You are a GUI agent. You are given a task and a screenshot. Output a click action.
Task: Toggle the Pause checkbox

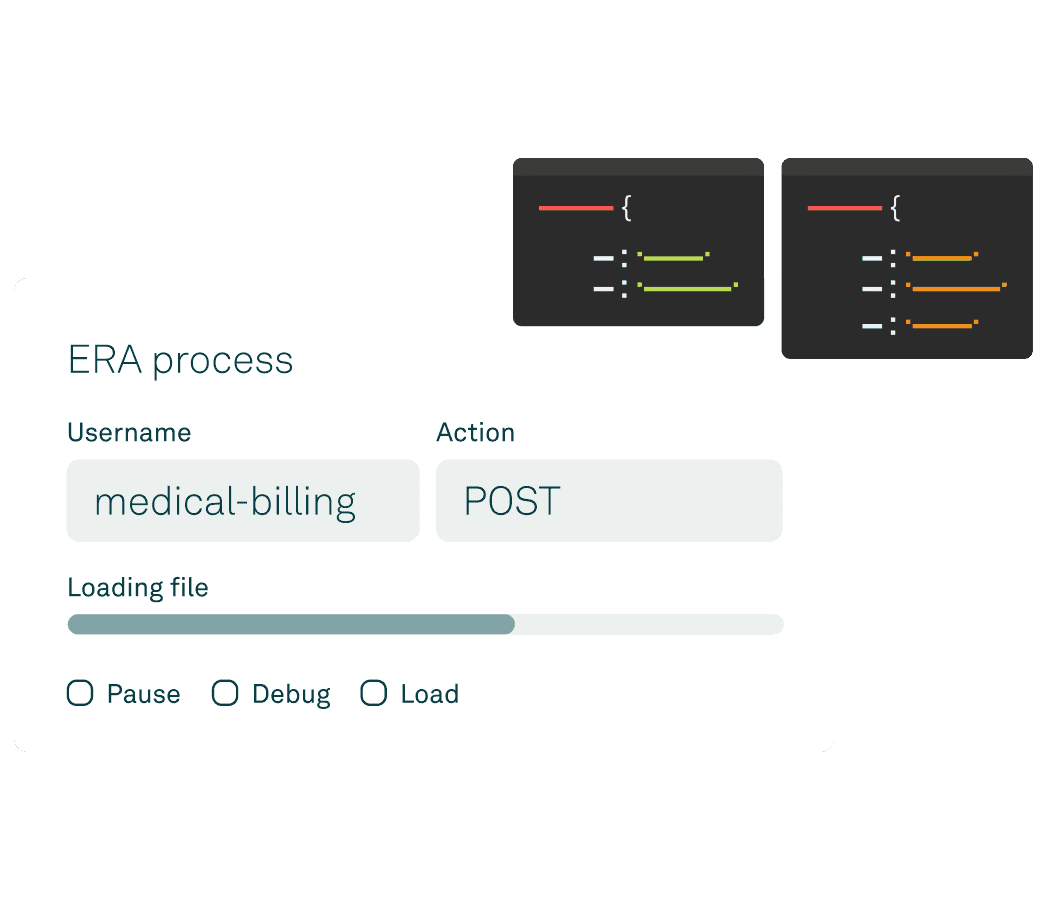[x=80, y=693]
